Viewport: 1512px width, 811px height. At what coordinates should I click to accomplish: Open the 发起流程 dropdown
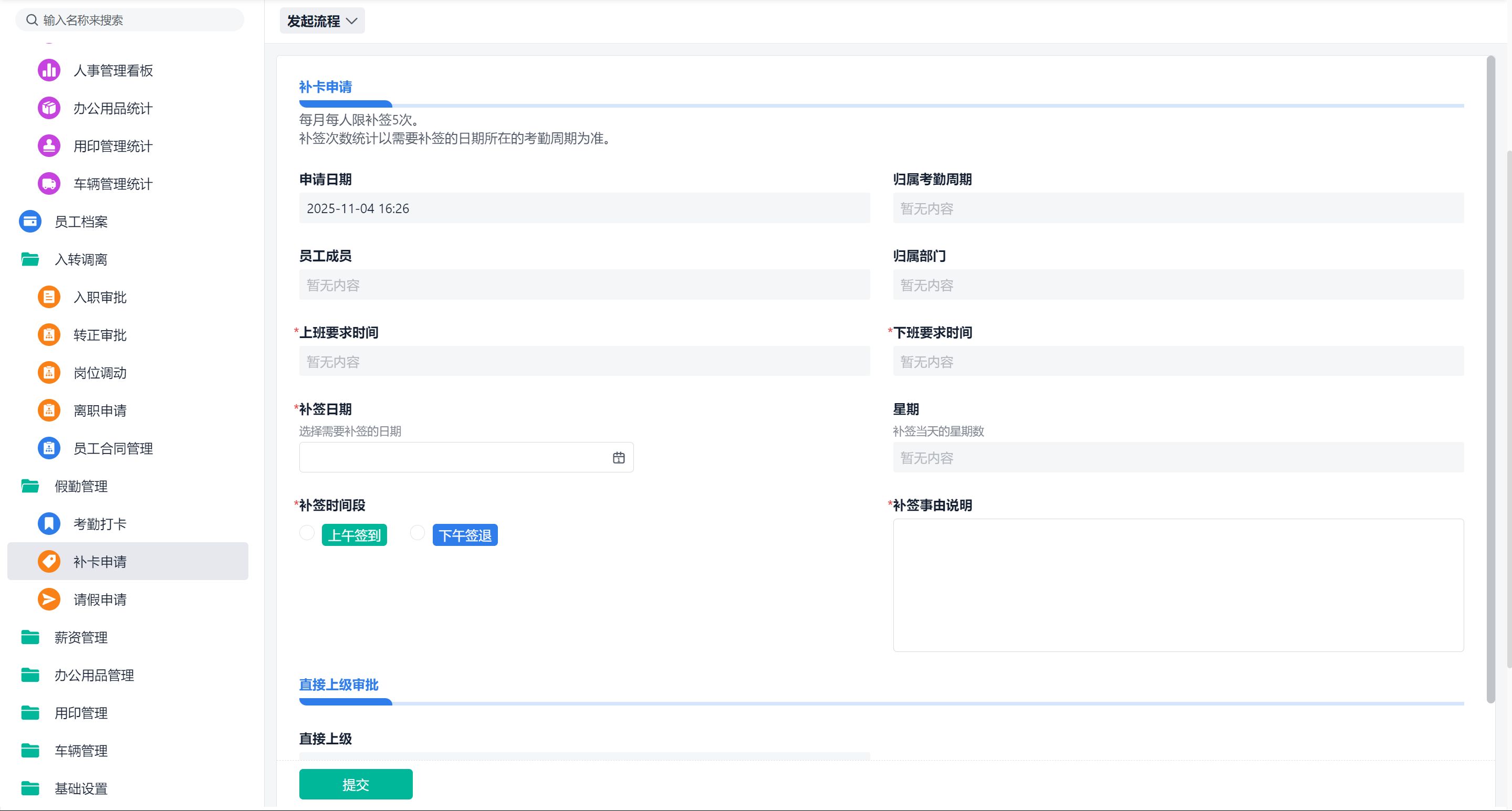(321, 21)
